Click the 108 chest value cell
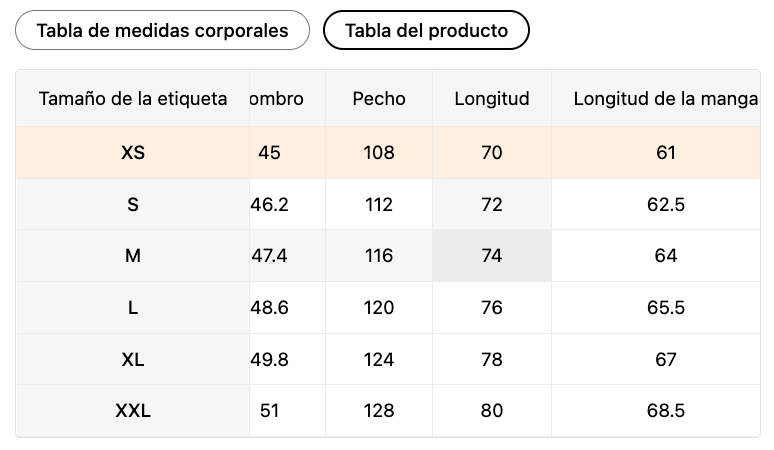774x450 pixels. [x=379, y=153]
